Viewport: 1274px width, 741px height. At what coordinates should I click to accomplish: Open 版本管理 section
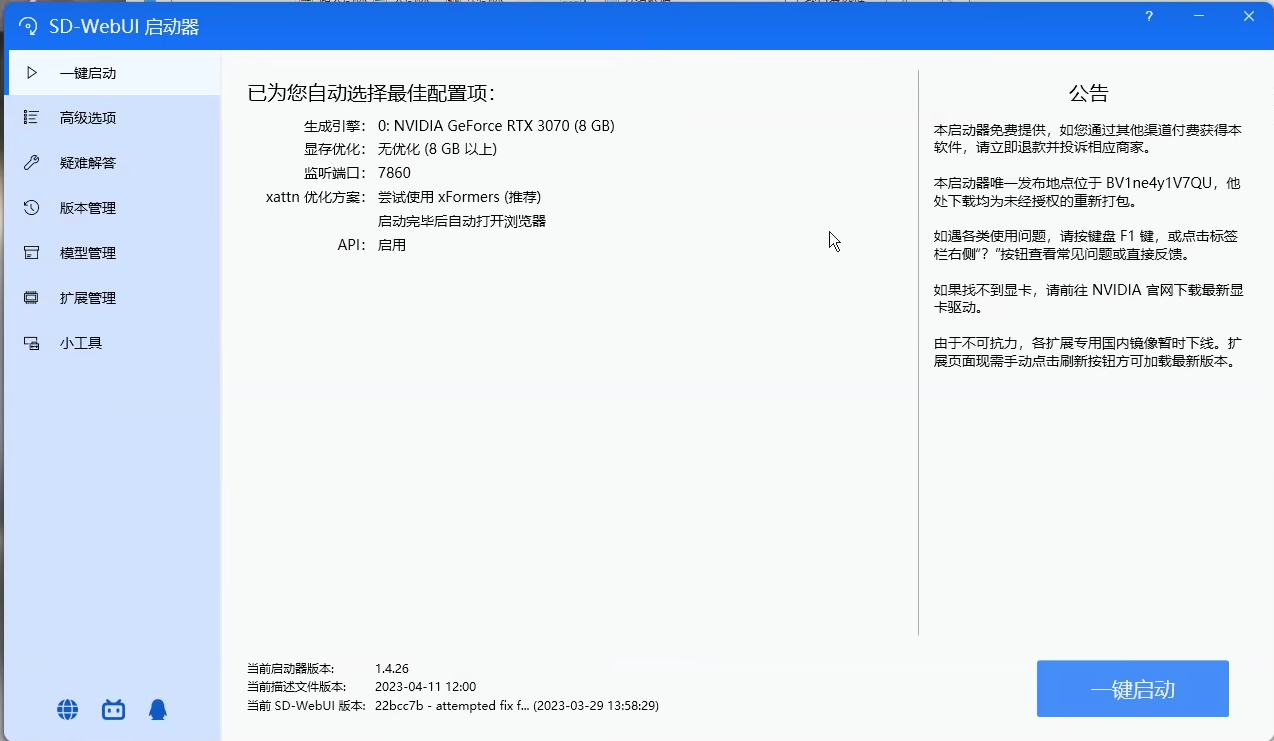pos(112,208)
